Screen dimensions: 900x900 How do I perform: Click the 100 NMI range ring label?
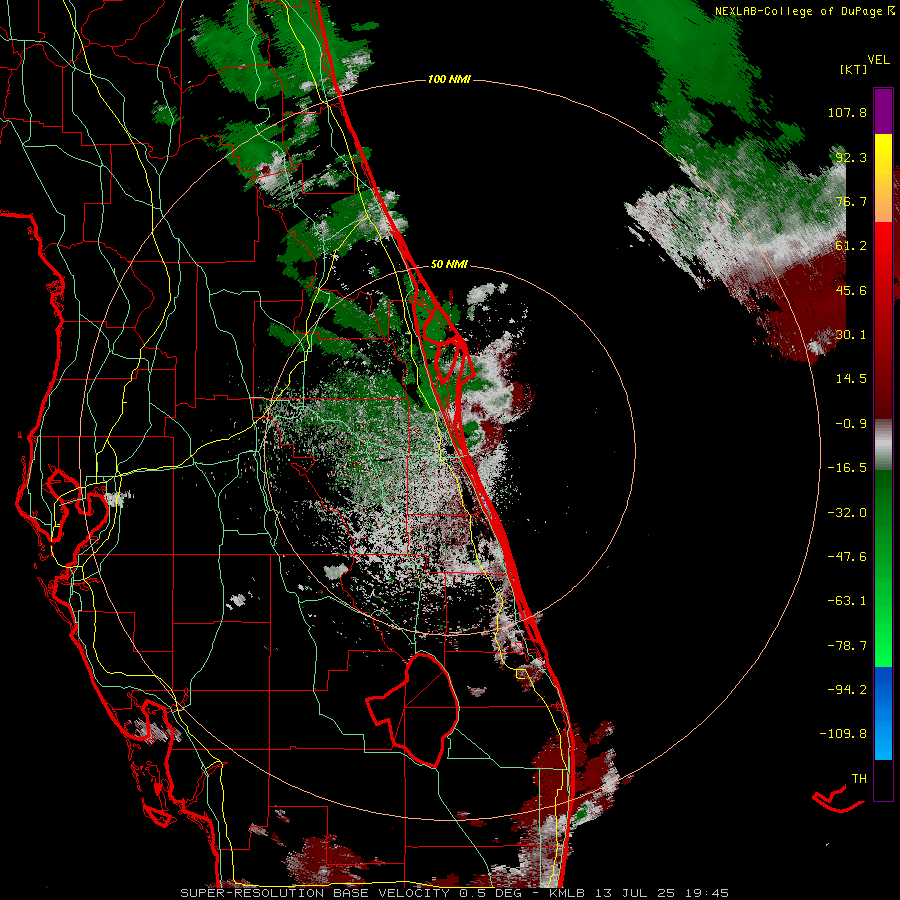tap(449, 79)
